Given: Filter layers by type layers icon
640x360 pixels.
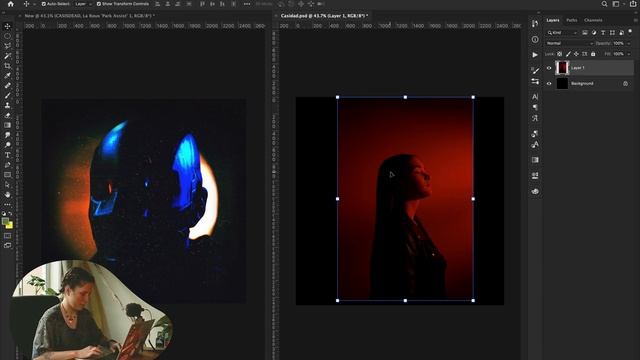Looking at the screenshot, I should click(603, 33).
